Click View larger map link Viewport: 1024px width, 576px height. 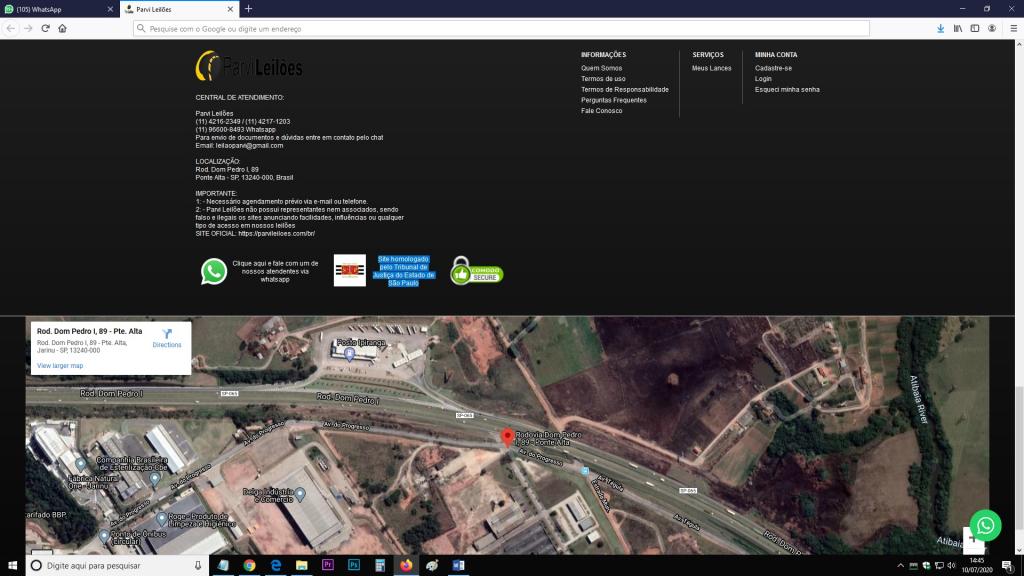[60, 366]
